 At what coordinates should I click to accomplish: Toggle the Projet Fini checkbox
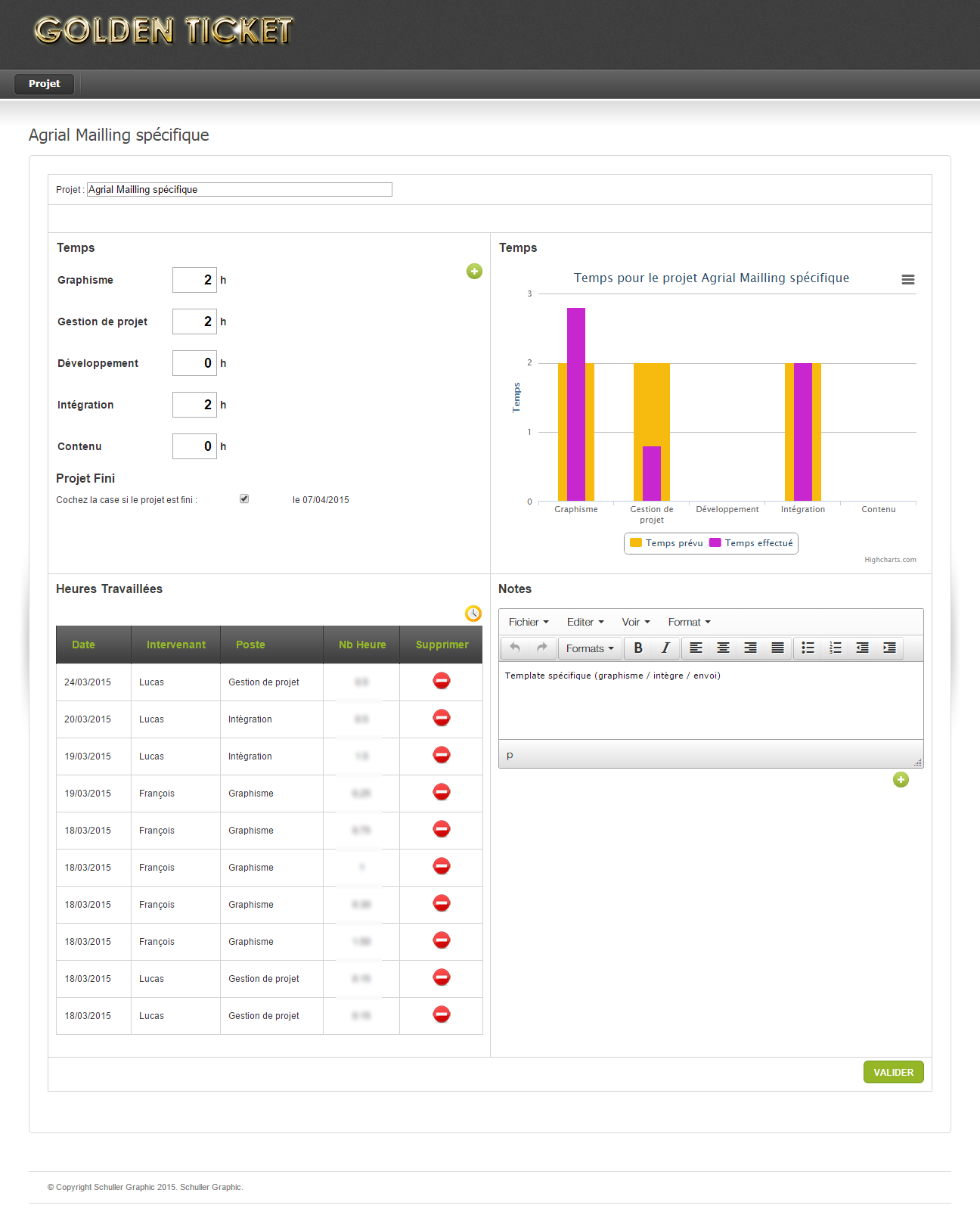click(244, 499)
